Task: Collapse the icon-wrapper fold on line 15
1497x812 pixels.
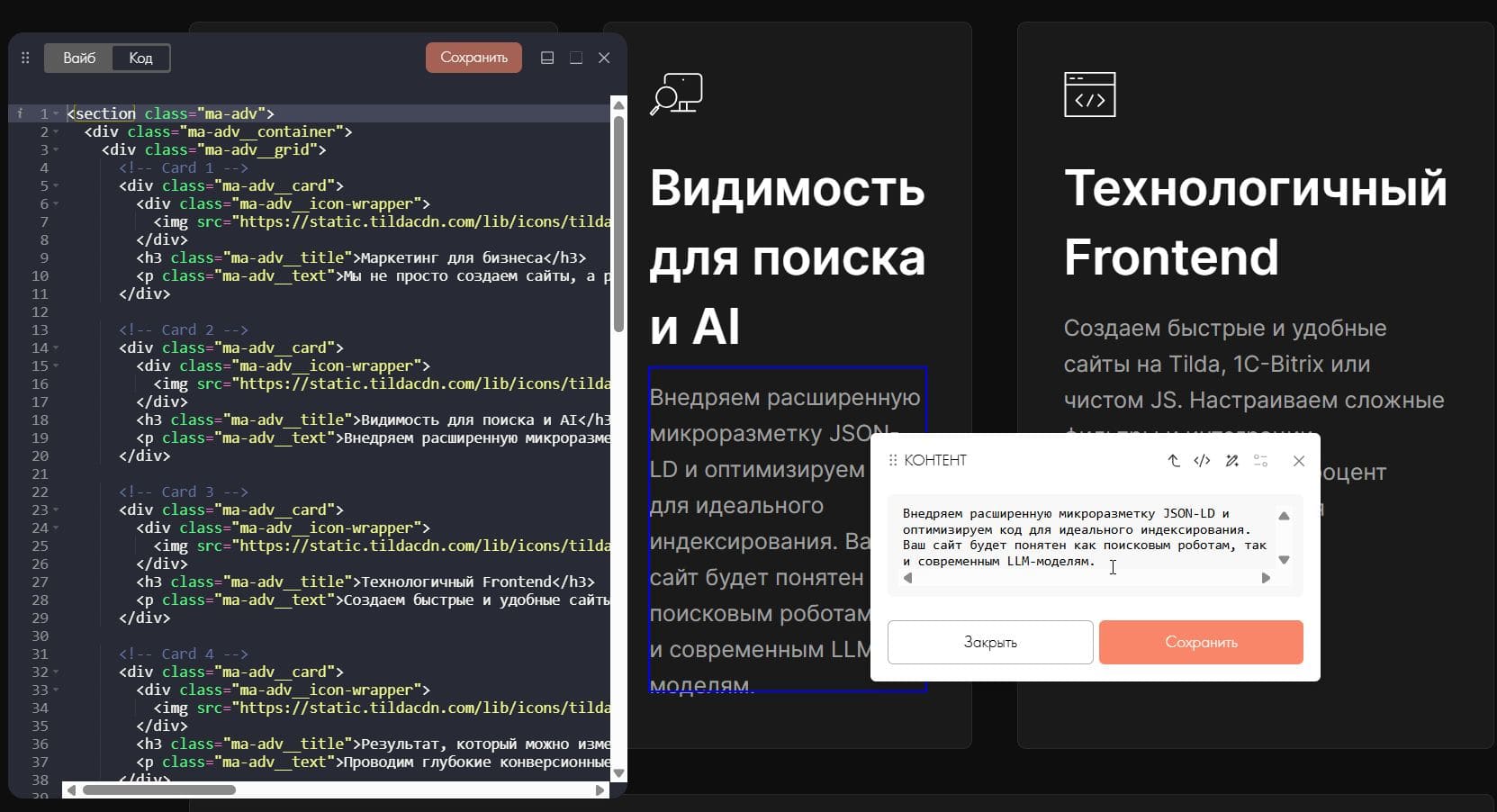Action: point(56,366)
